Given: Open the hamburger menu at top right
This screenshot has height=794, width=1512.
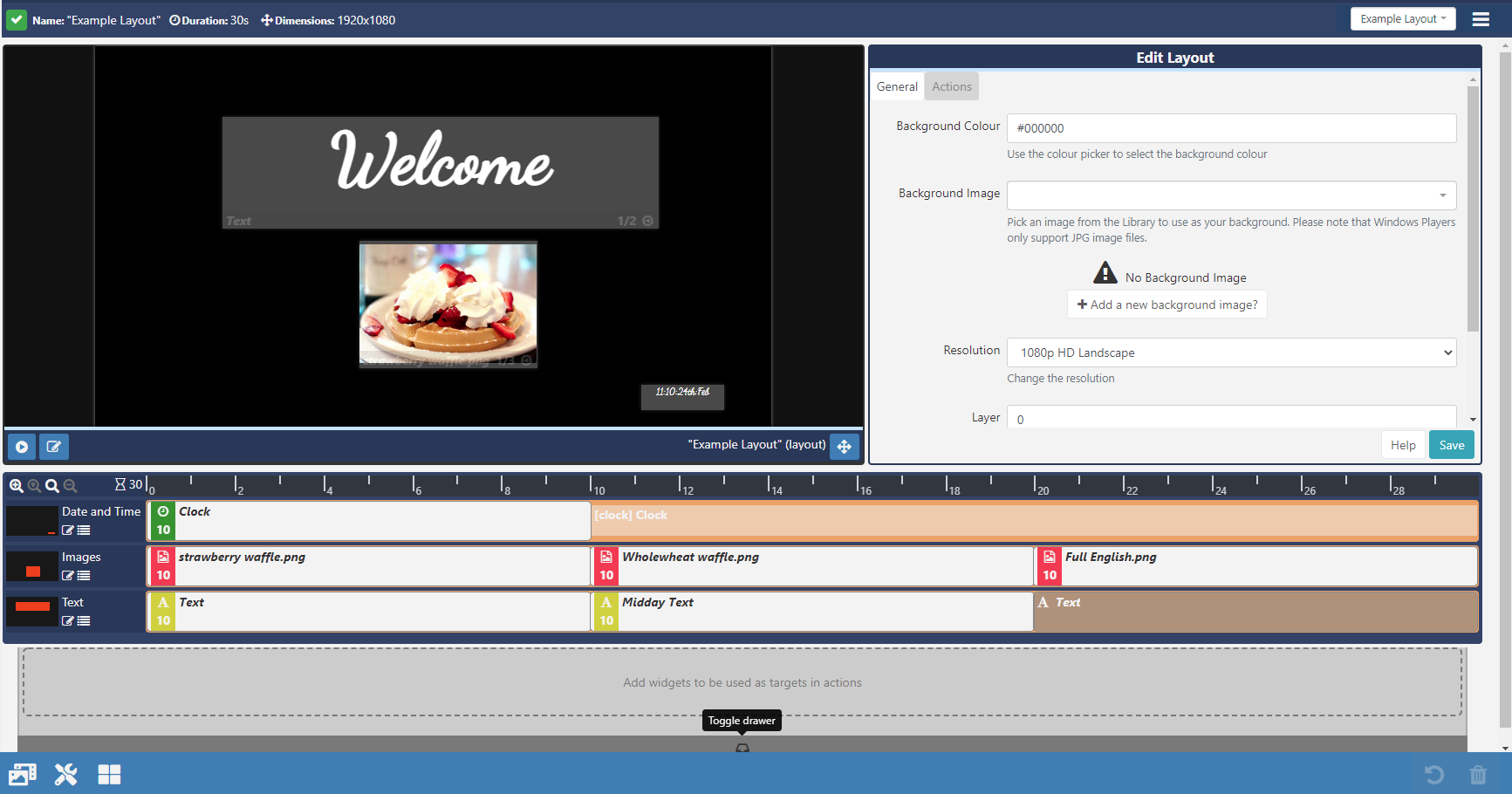Looking at the screenshot, I should 1481,19.
